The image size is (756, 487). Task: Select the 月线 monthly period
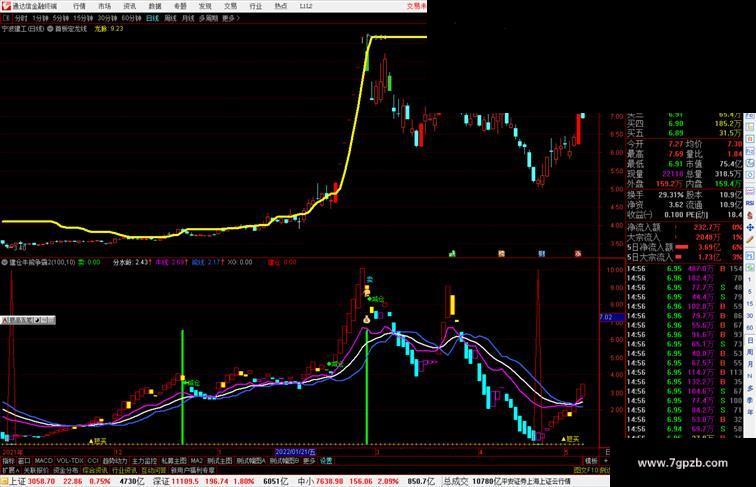[x=188, y=18]
